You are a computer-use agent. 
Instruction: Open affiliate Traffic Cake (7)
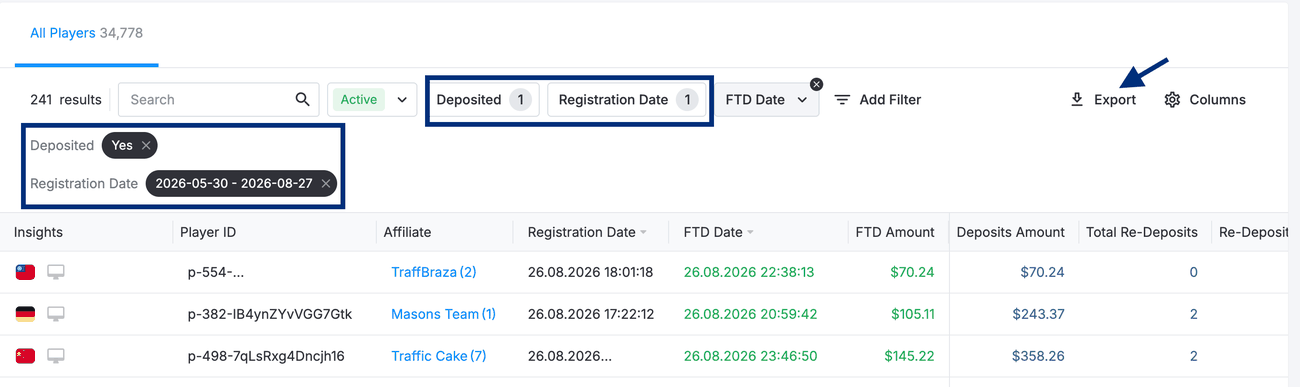pos(439,356)
